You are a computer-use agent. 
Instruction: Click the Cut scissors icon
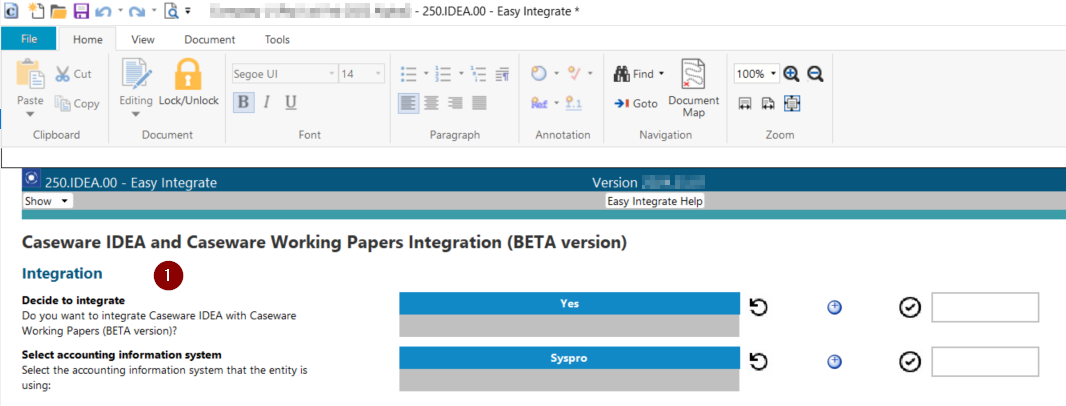click(x=62, y=74)
